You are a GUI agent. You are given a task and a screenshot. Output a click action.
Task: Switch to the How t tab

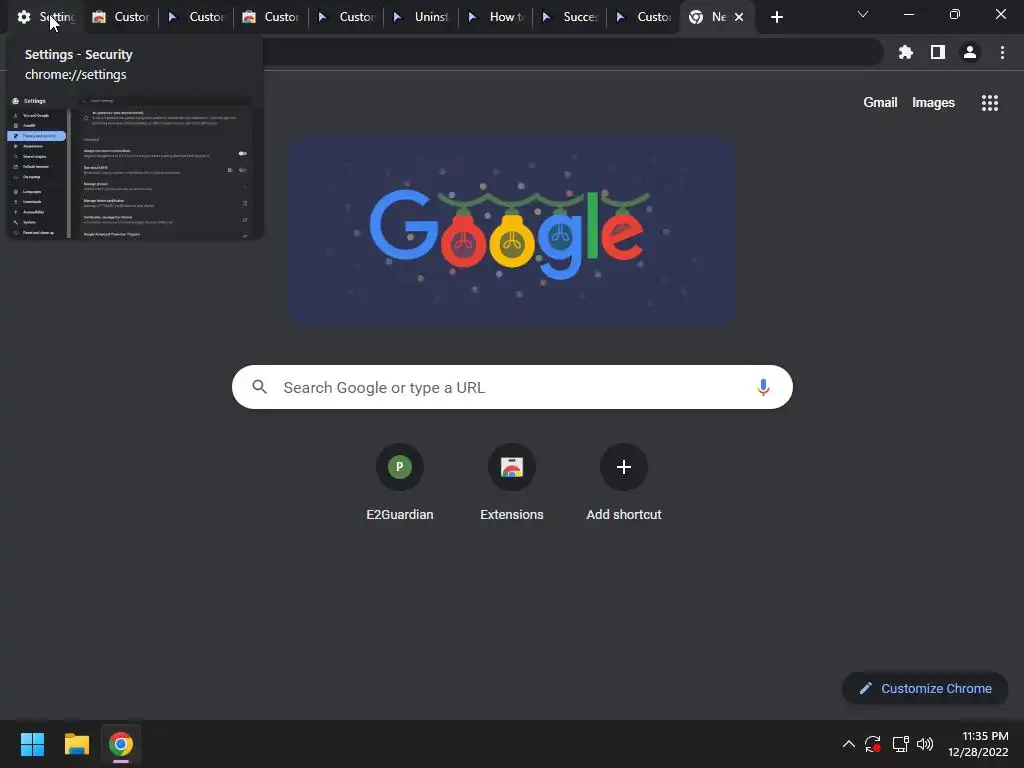coord(496,17)
